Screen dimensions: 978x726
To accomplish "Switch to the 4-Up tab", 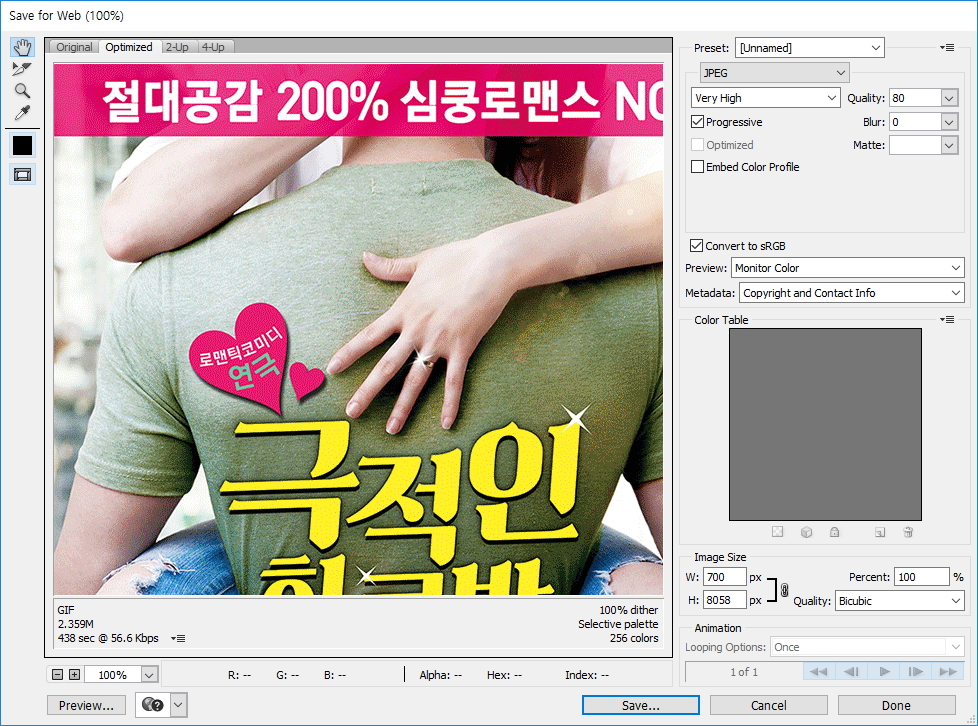I will point(213,47).
